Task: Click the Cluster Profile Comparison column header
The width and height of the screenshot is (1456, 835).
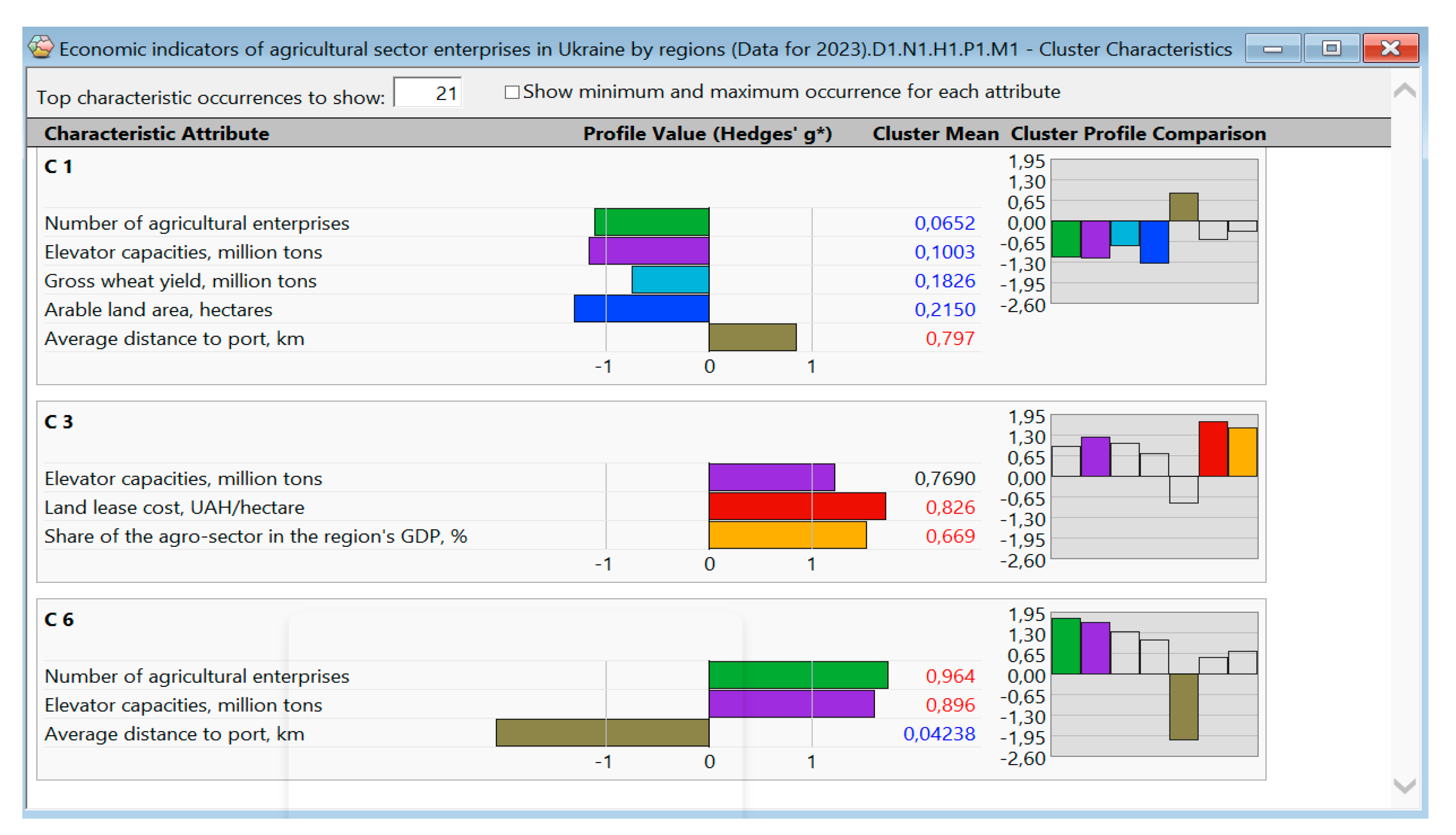Action: pyautogui.click(x=1138, y=134)
